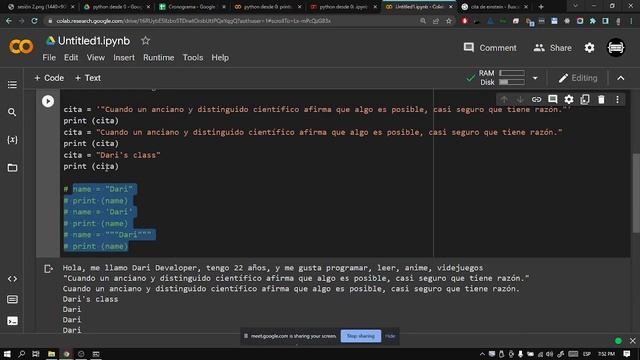This screenshot has width=640, height=360.
Task: Open the browser Extensions puzzle icon
Action: click(593, 21)
